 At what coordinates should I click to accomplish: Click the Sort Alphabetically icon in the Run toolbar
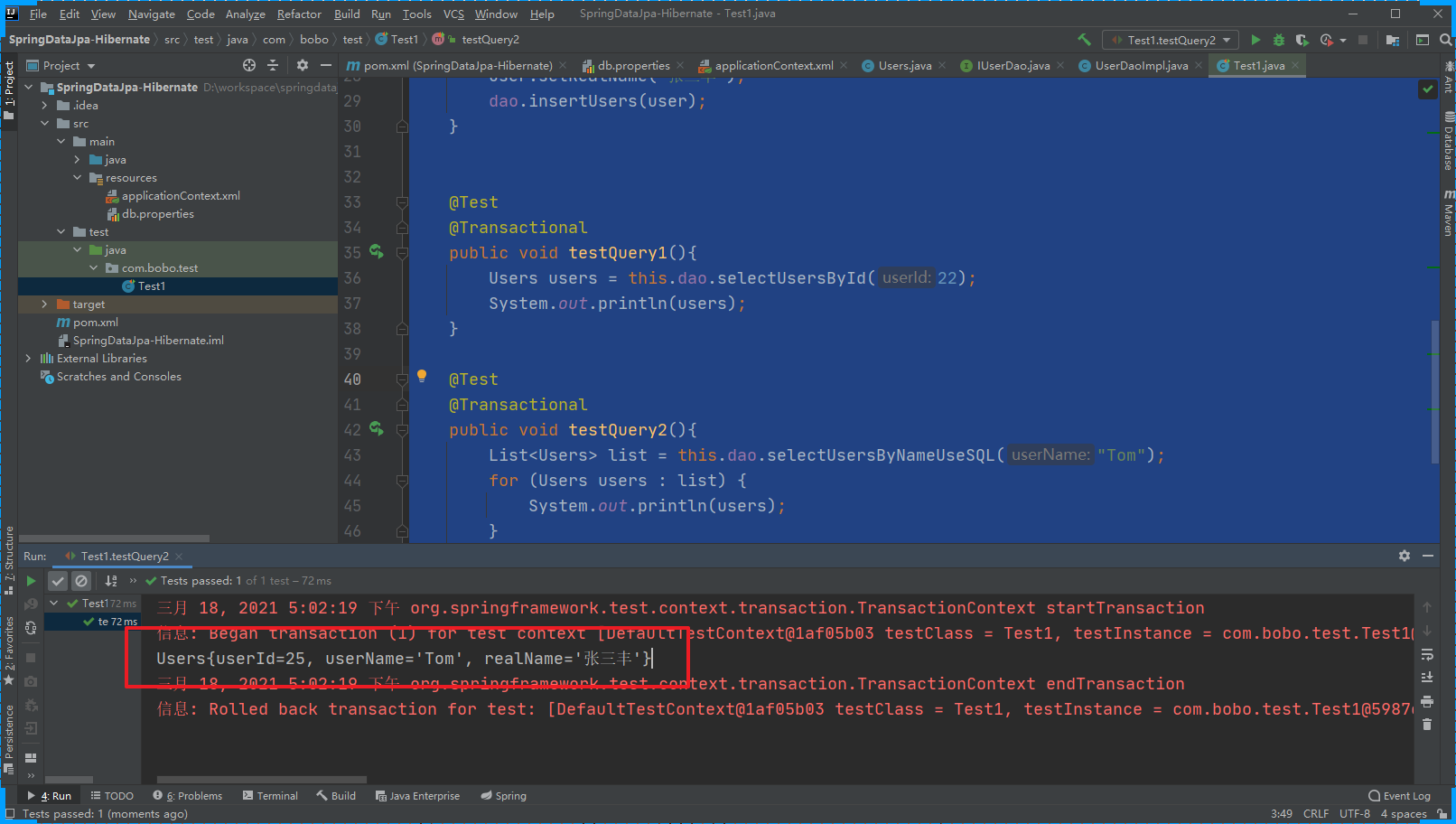111,581
